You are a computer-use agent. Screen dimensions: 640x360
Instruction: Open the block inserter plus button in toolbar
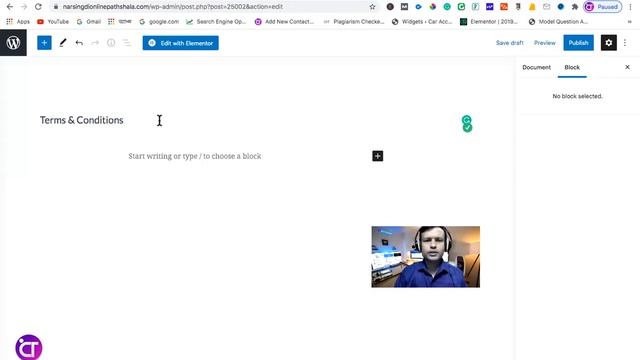click(x=44, y=43)
